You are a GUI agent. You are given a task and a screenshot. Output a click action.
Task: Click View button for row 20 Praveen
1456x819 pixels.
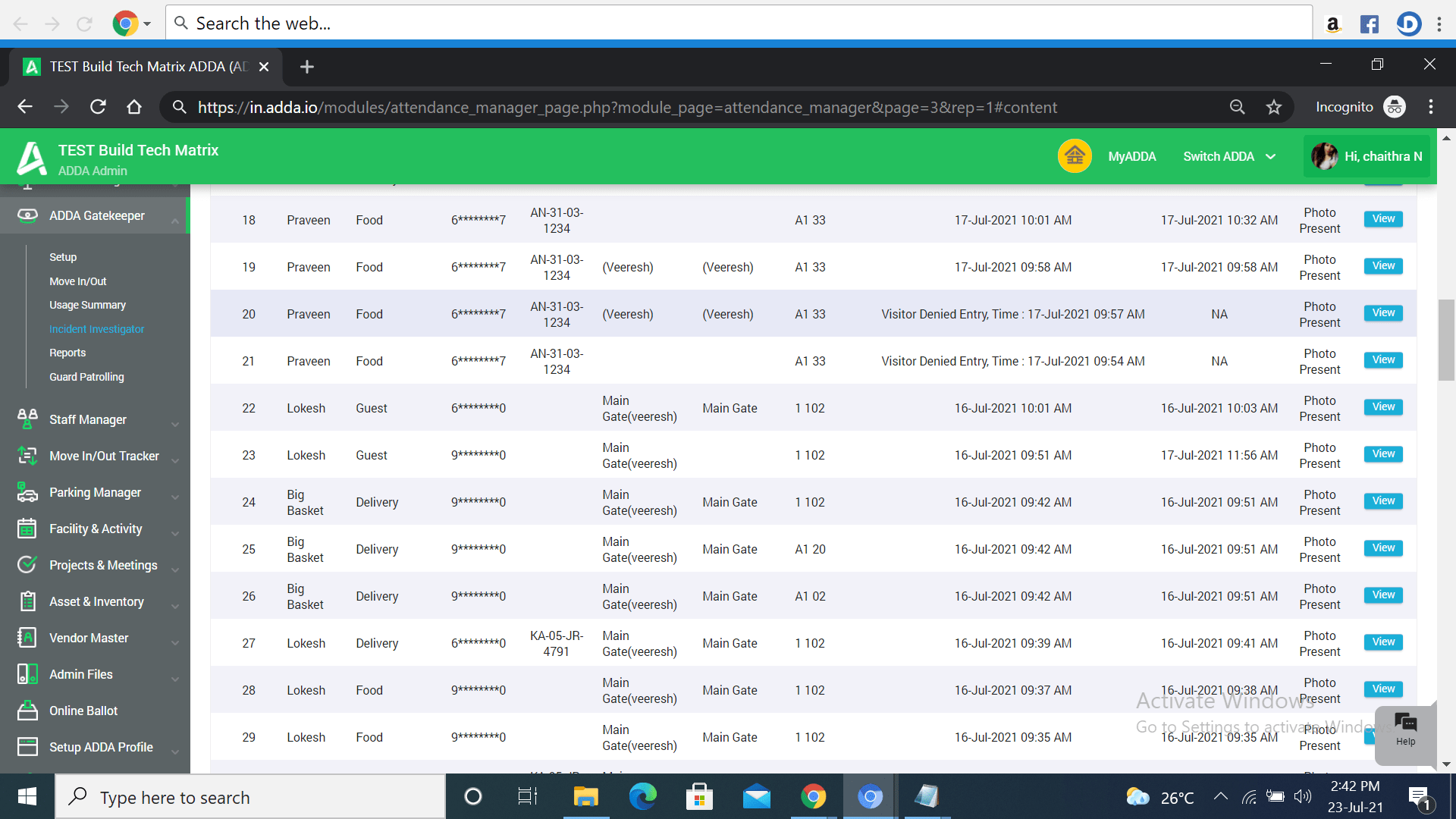(1382, 313)
